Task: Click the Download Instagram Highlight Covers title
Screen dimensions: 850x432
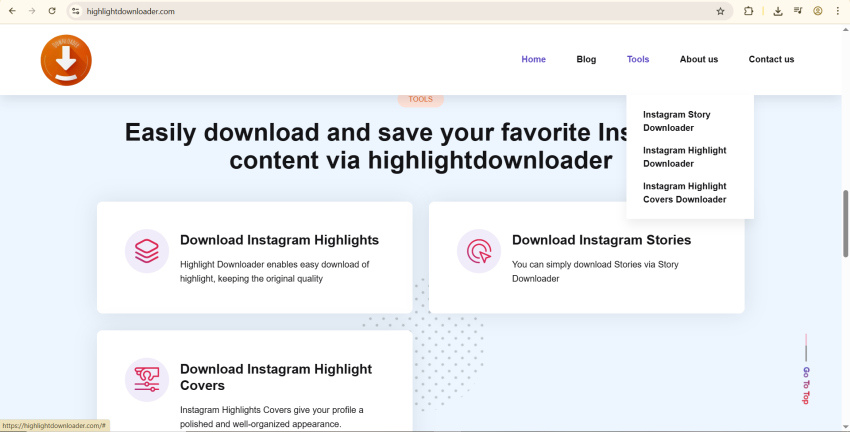Action: coord(276,377)
